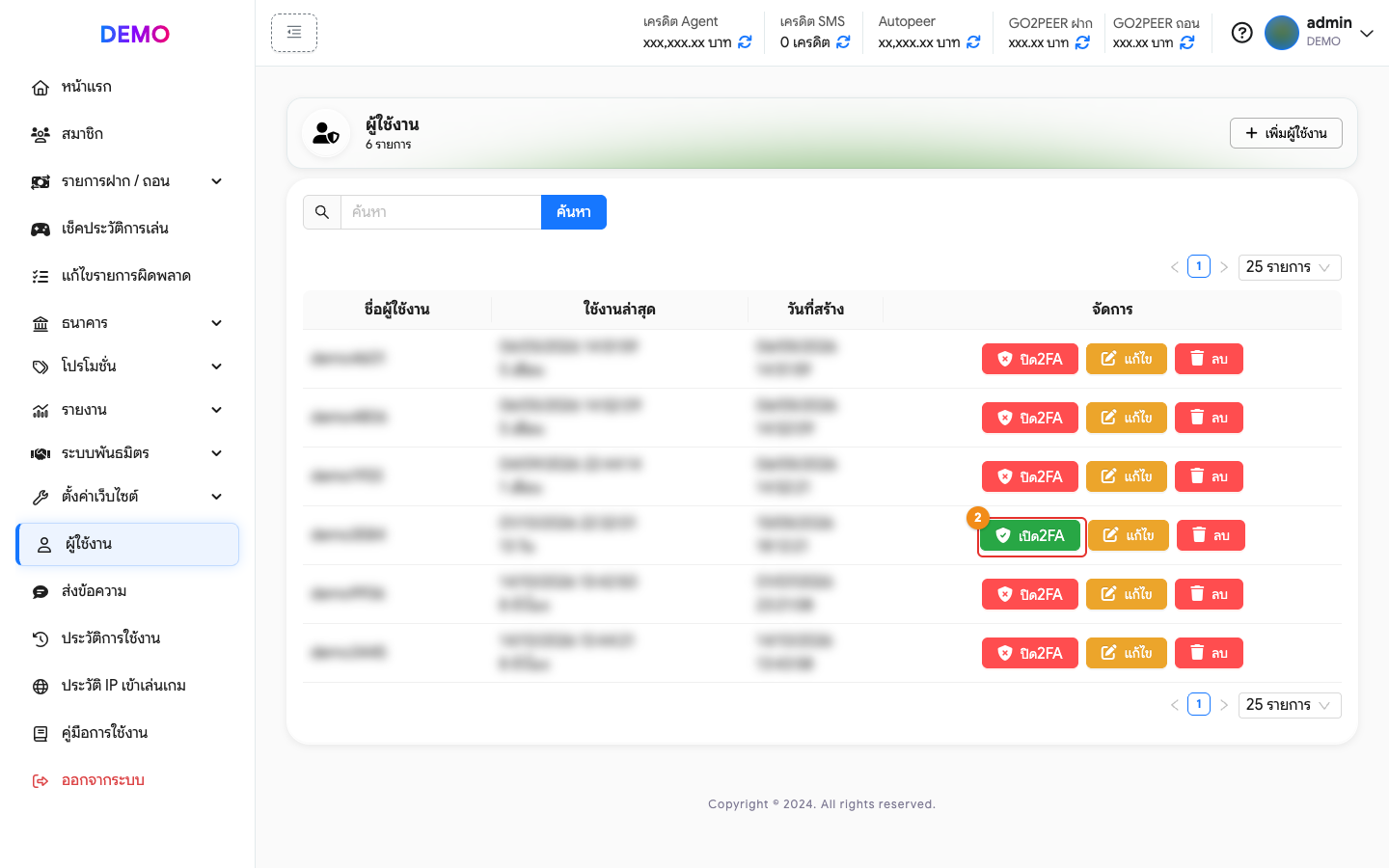Go to next page using bottom pagination arrow

coord(1224,705)
